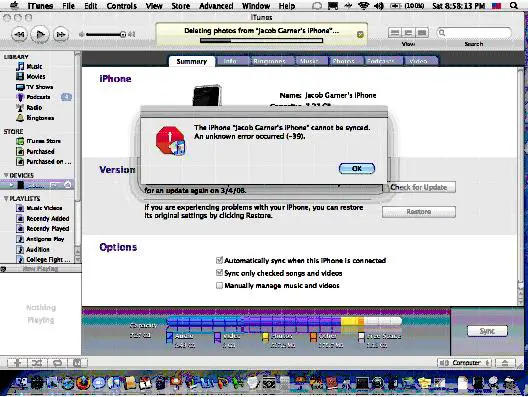The height and width of the screenshot is (397, 528).
Task: Open Radio in the sidebar
Action: point(34,107)
